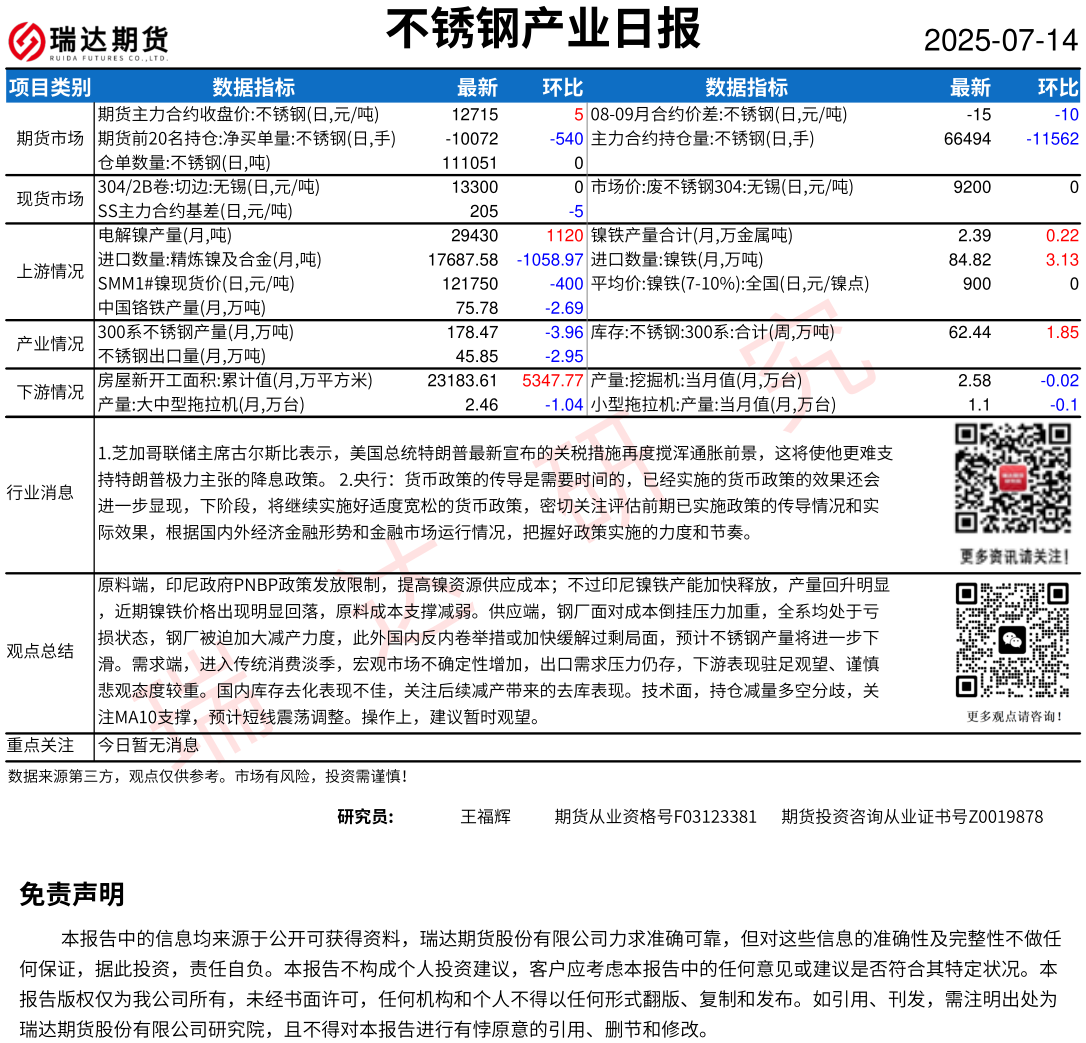Select the 下游情况 category cell

(x=50, y=392)
